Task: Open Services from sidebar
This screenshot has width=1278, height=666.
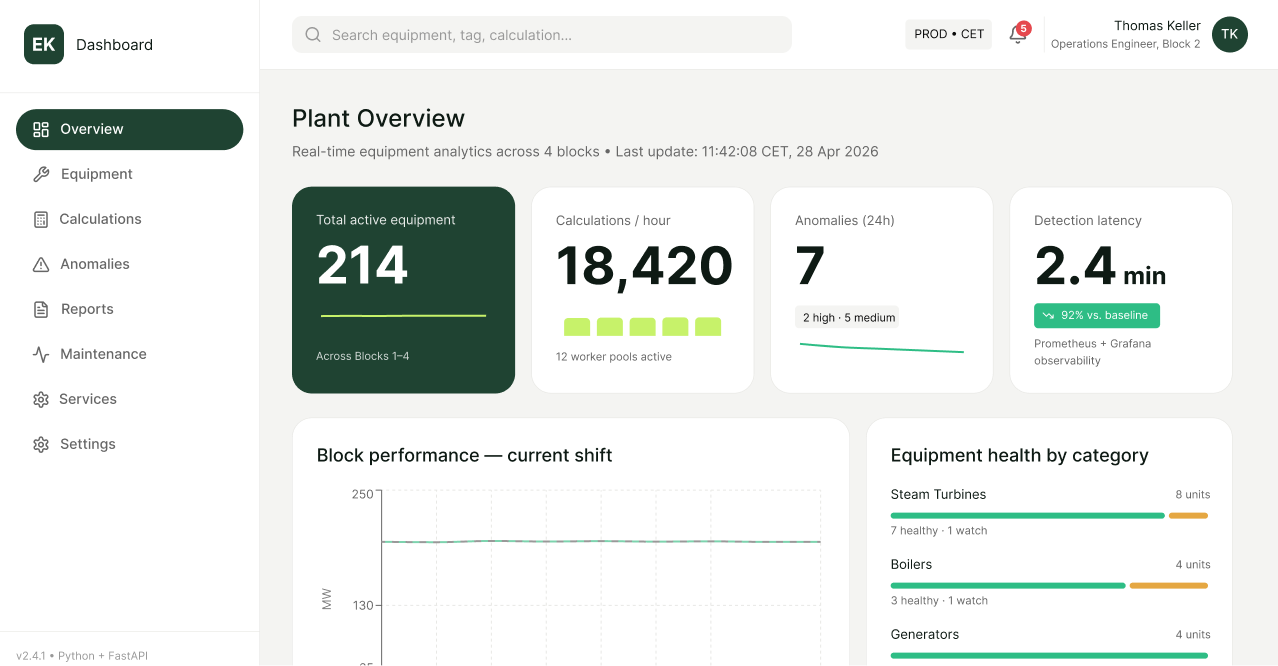Action: click(x=130, y=399)
